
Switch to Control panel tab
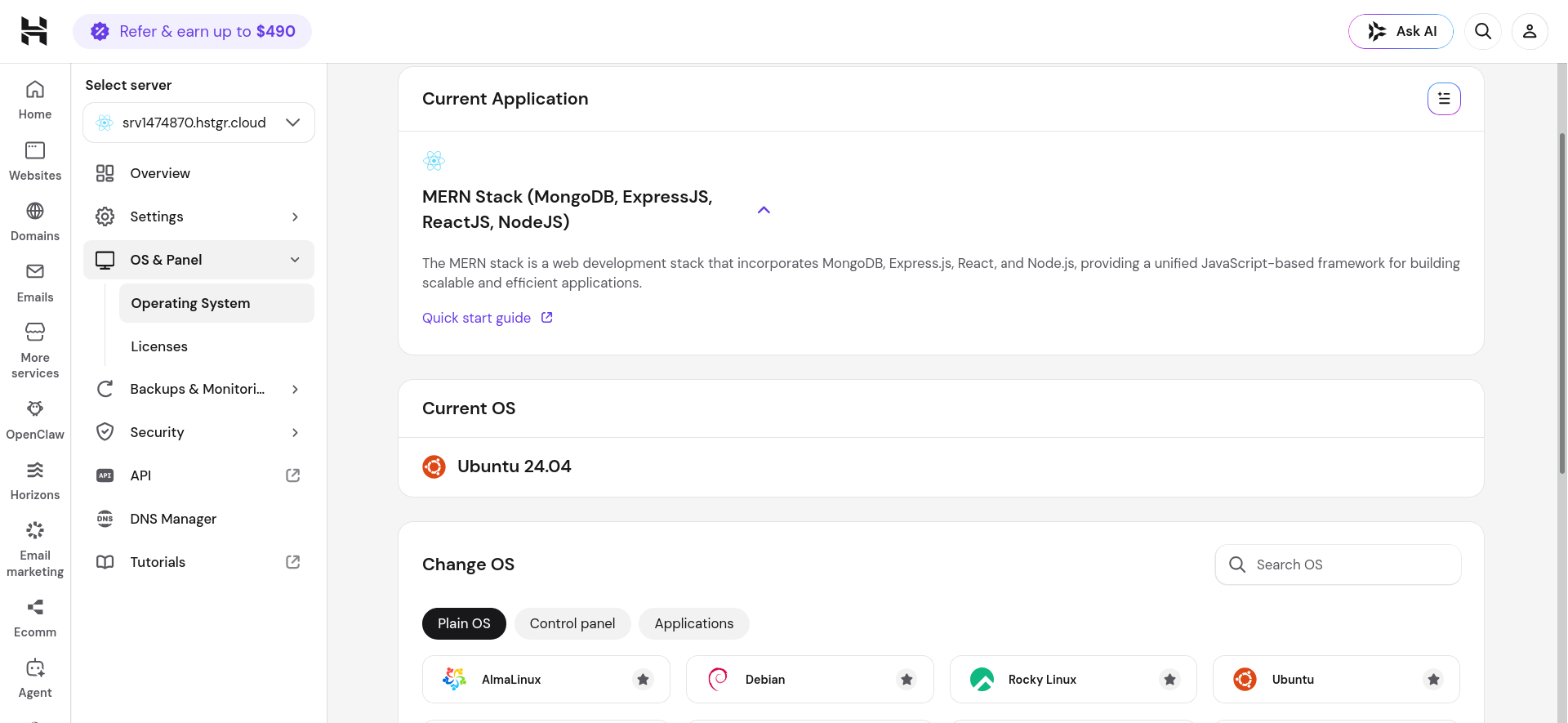tap(572, 623)
